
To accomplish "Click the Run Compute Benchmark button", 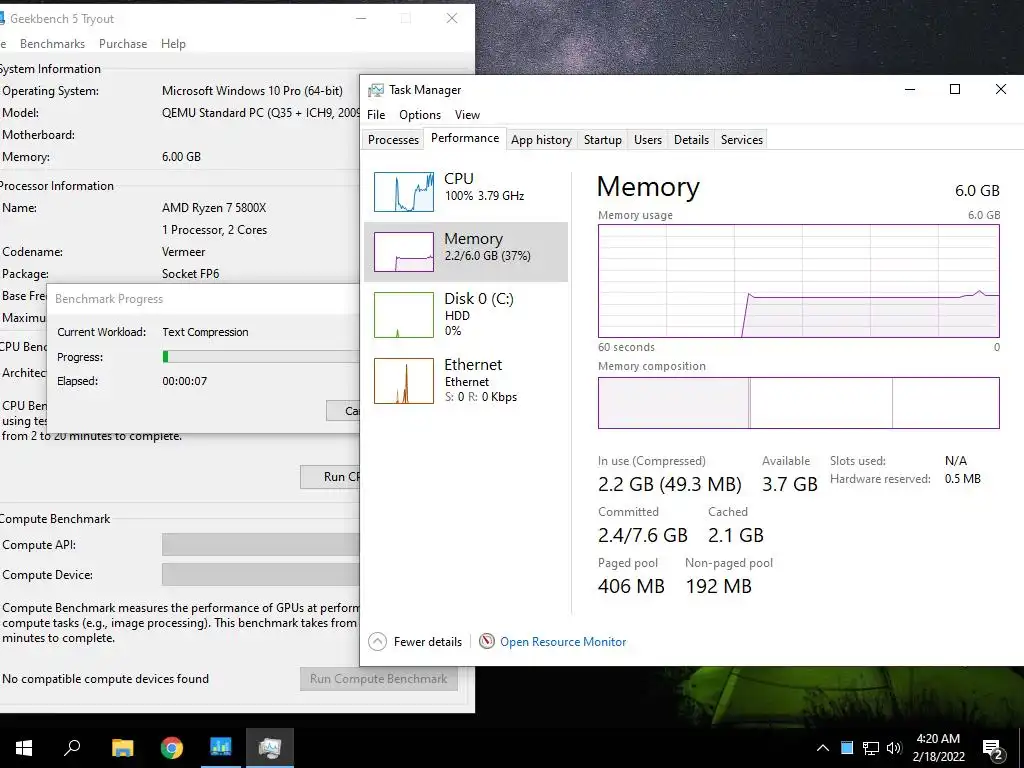I will click(379, 679).
